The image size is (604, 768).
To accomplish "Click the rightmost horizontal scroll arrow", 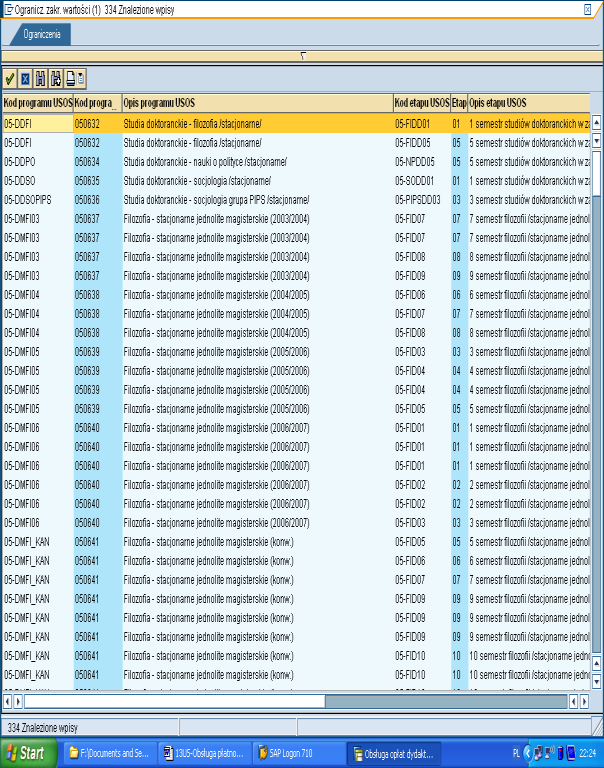I will click(x=584, y=701).
